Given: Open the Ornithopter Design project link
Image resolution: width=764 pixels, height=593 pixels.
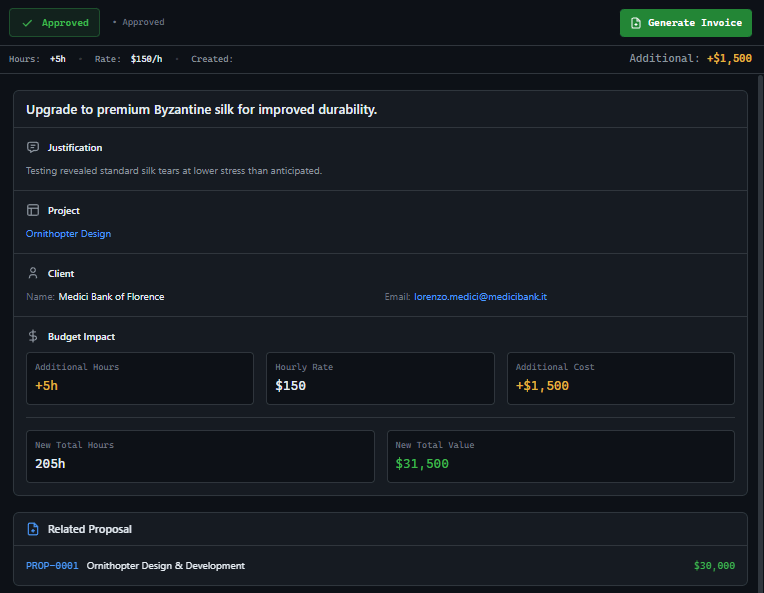Looking at the screenshot, I should 68,234.
